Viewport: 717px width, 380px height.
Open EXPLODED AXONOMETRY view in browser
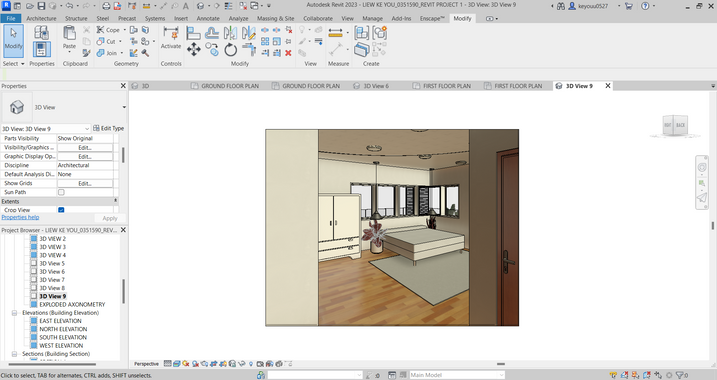tap(72, 305)
